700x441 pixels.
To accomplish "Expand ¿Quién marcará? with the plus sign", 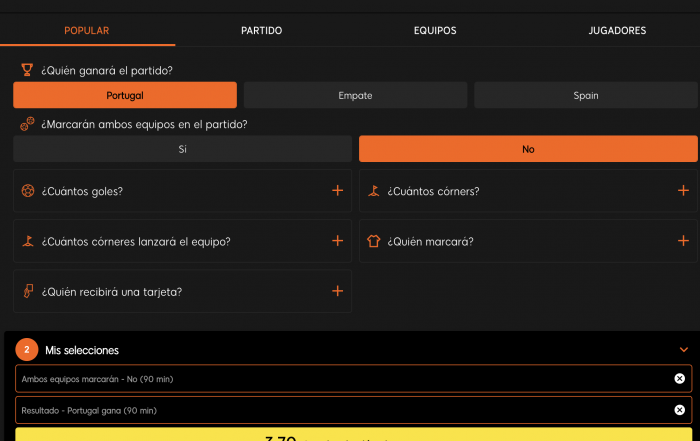I will point(683,241).
